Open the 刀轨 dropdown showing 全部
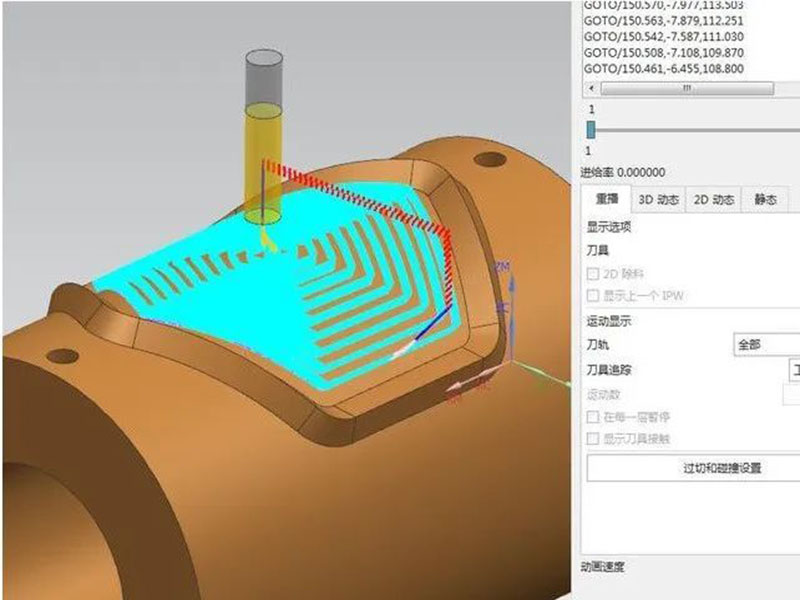The image size is (800, 600). click(765, 345)
